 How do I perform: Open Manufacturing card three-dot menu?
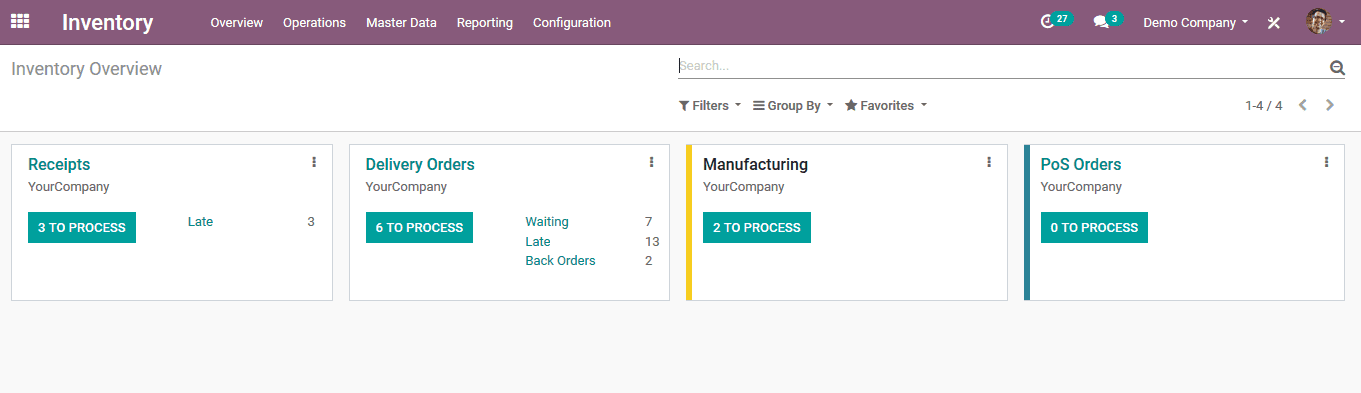(x=989, y=162)
